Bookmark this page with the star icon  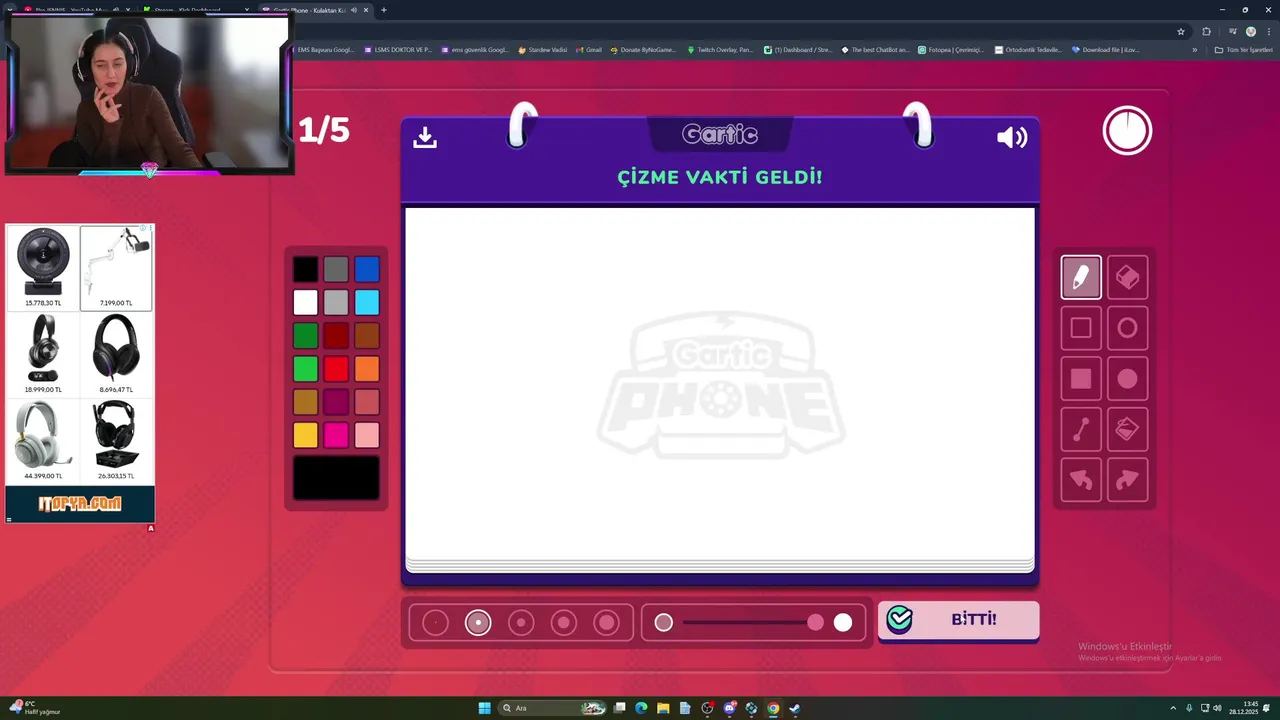pyautogui.click(x=1181, y=31)
